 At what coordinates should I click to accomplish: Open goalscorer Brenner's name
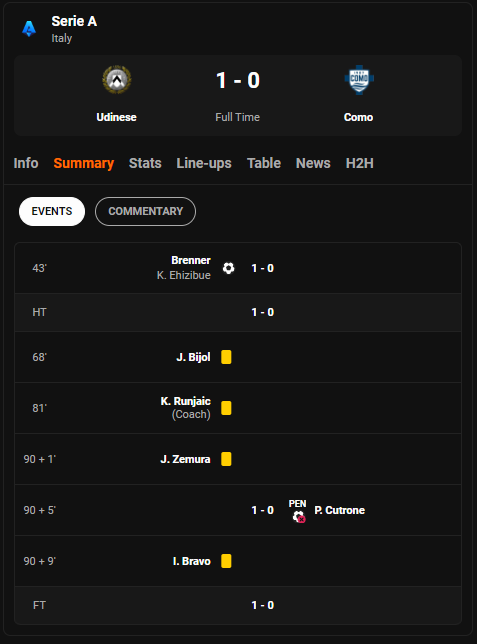coord(191,260)
